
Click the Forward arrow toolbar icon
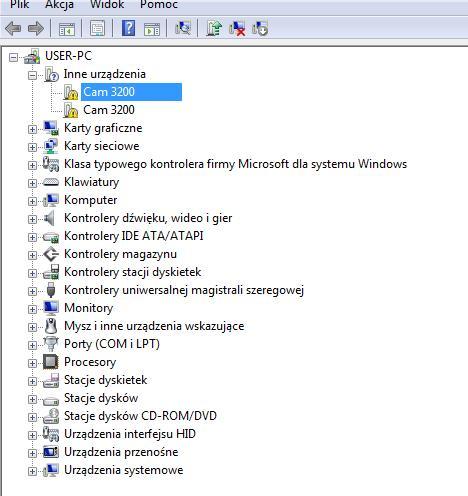[36, 28]
